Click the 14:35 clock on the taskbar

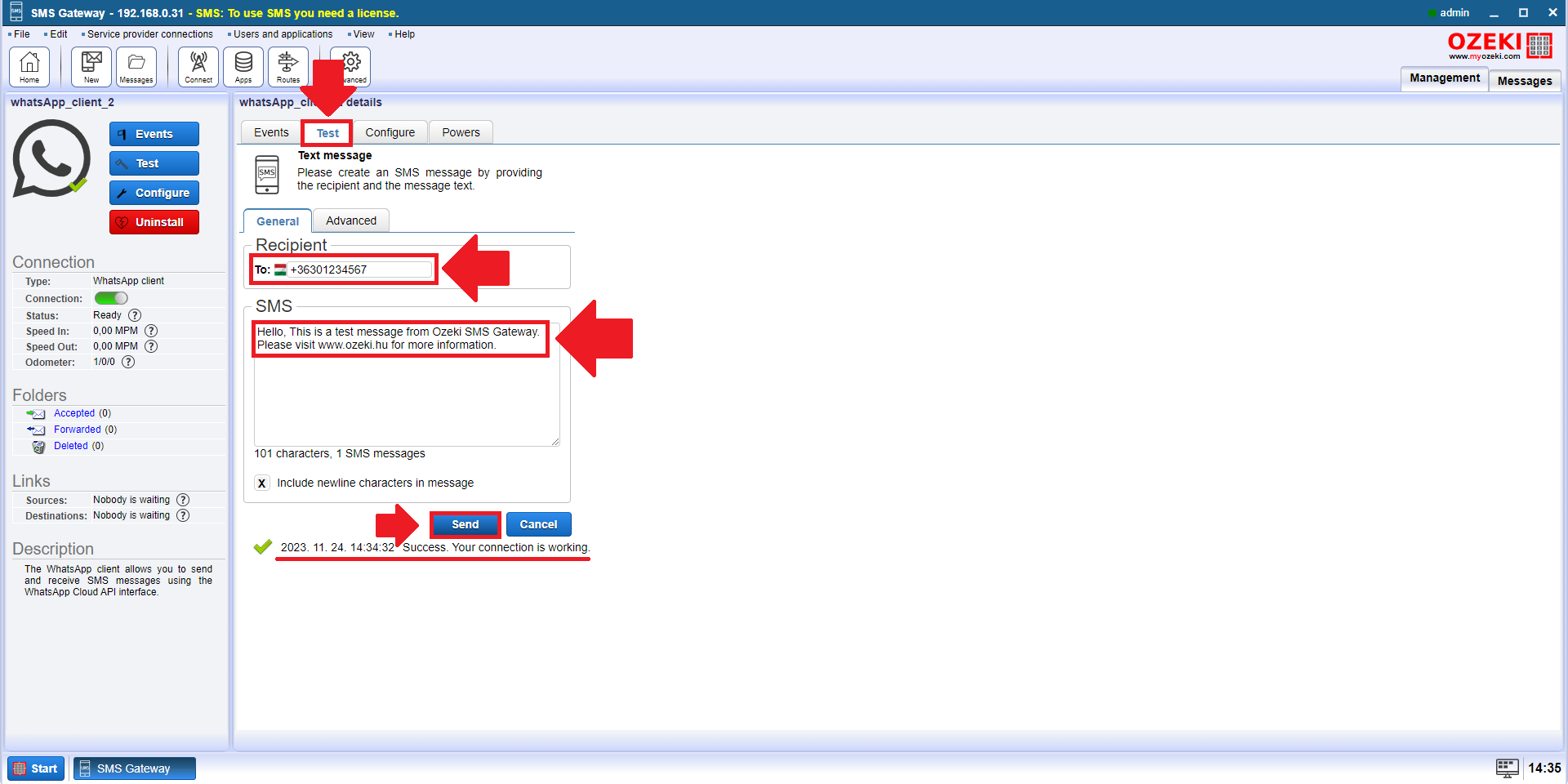1544,768
